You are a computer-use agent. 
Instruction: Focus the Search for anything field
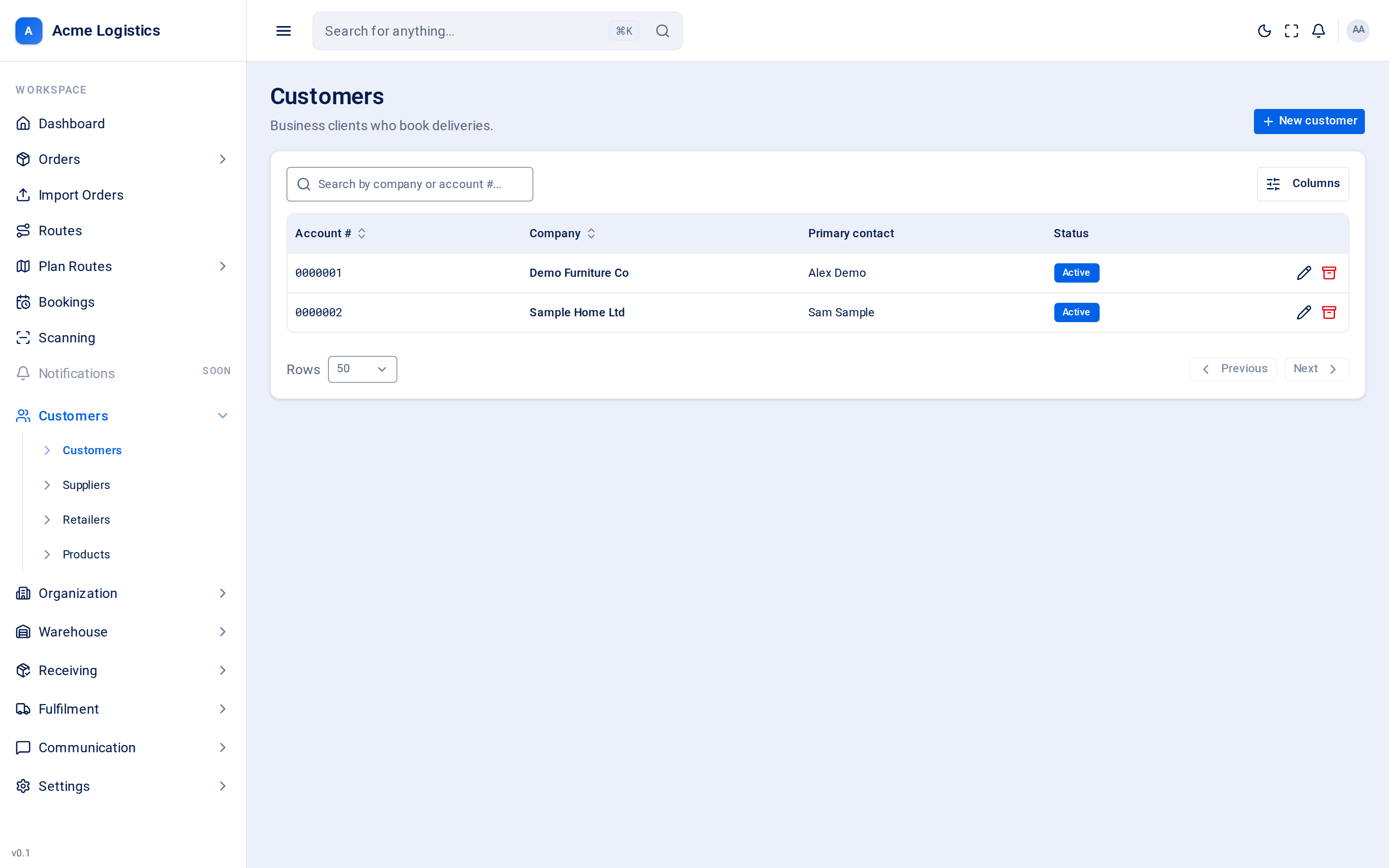[497, 31]
